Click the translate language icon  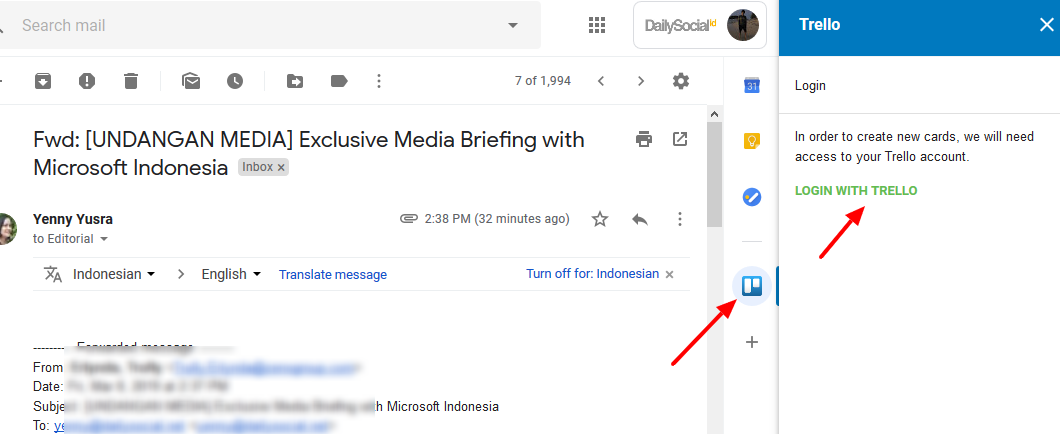53,274
